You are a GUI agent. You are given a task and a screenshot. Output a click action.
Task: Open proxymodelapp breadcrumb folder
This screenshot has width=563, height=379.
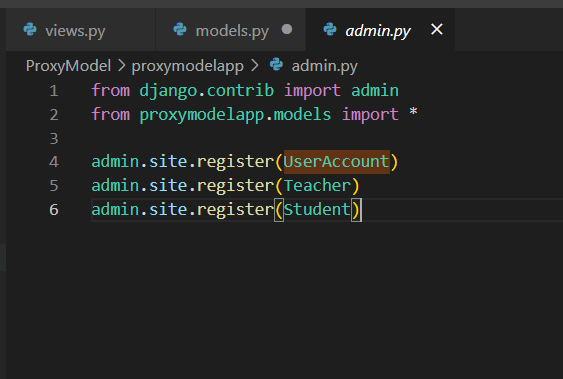click(187, 66)
